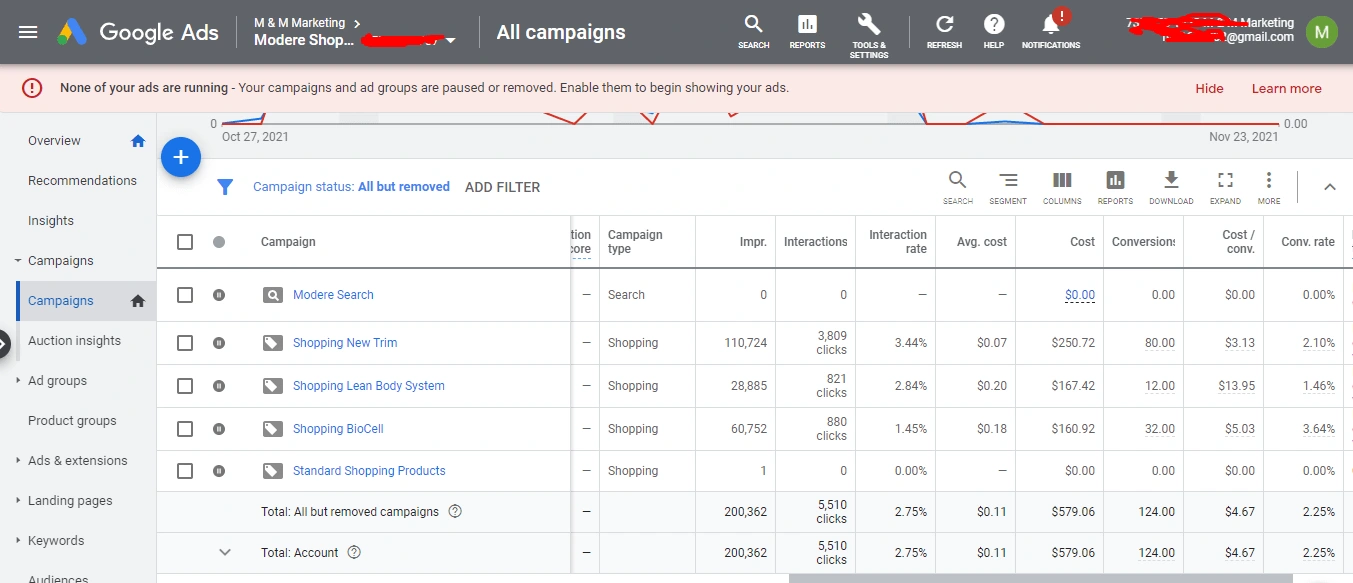Sort by the Cost column header
Screen dimensions: 1353x583
[x=1082, y=242]
